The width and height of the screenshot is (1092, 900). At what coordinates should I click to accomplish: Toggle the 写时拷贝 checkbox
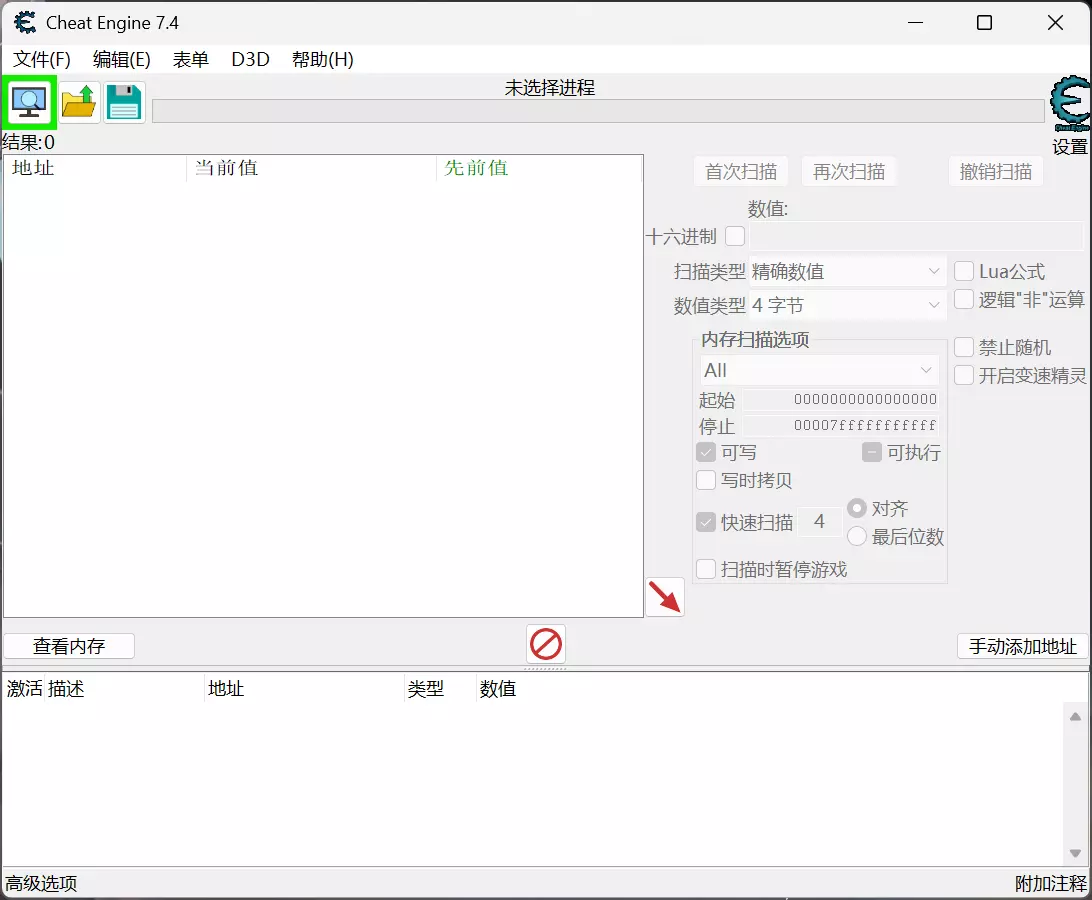(706, 480)
